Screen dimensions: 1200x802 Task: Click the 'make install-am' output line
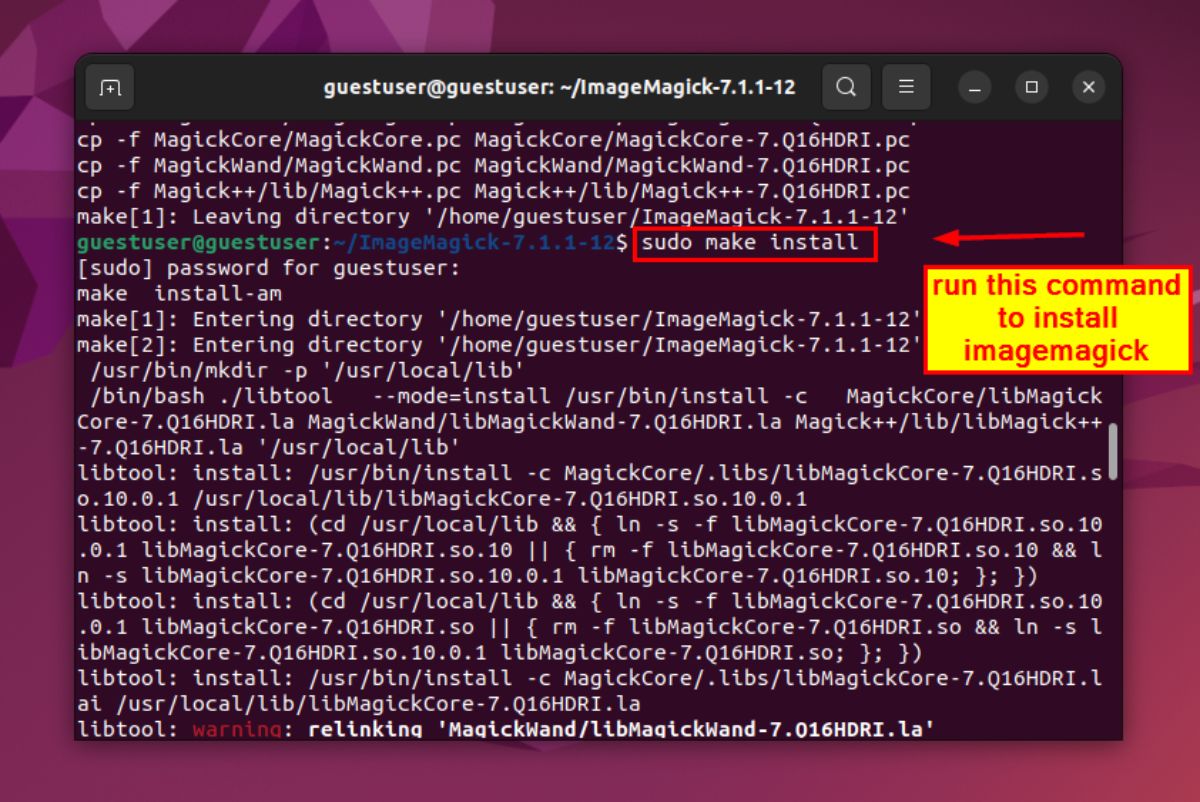(x=180, y=294)
